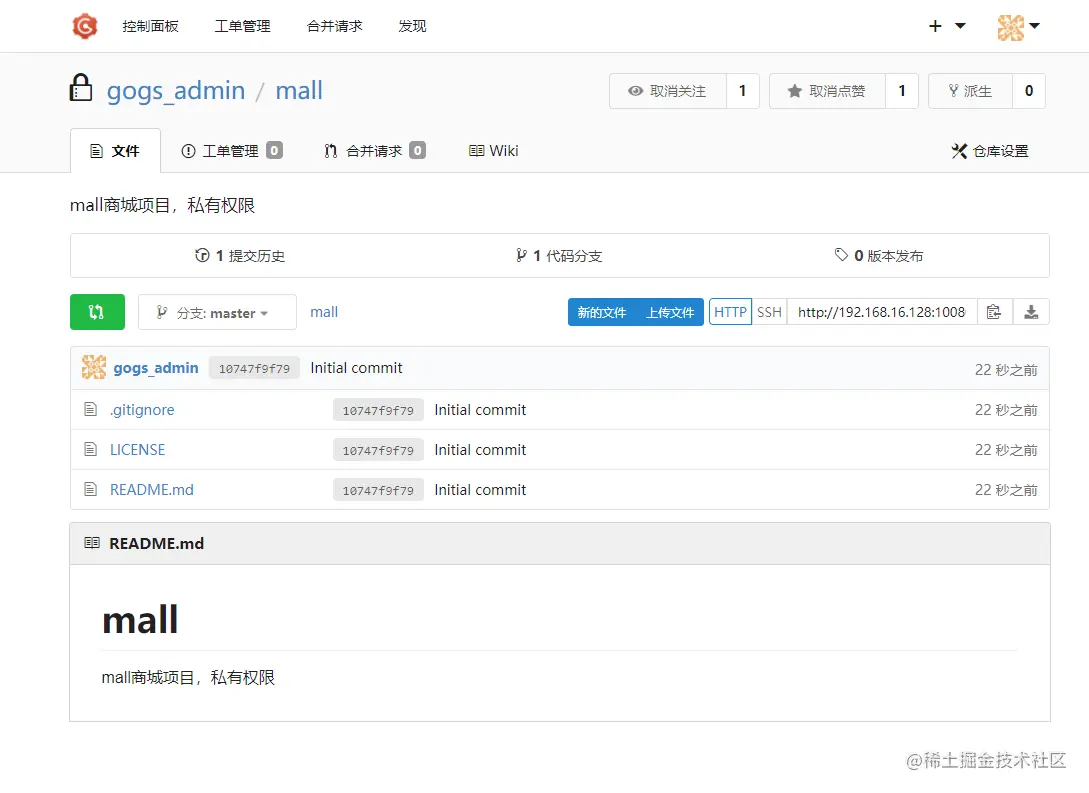Click the 合并请求 tab count badge
The height and width of the screenshot is (793, 1089).
tap(417, 151)
